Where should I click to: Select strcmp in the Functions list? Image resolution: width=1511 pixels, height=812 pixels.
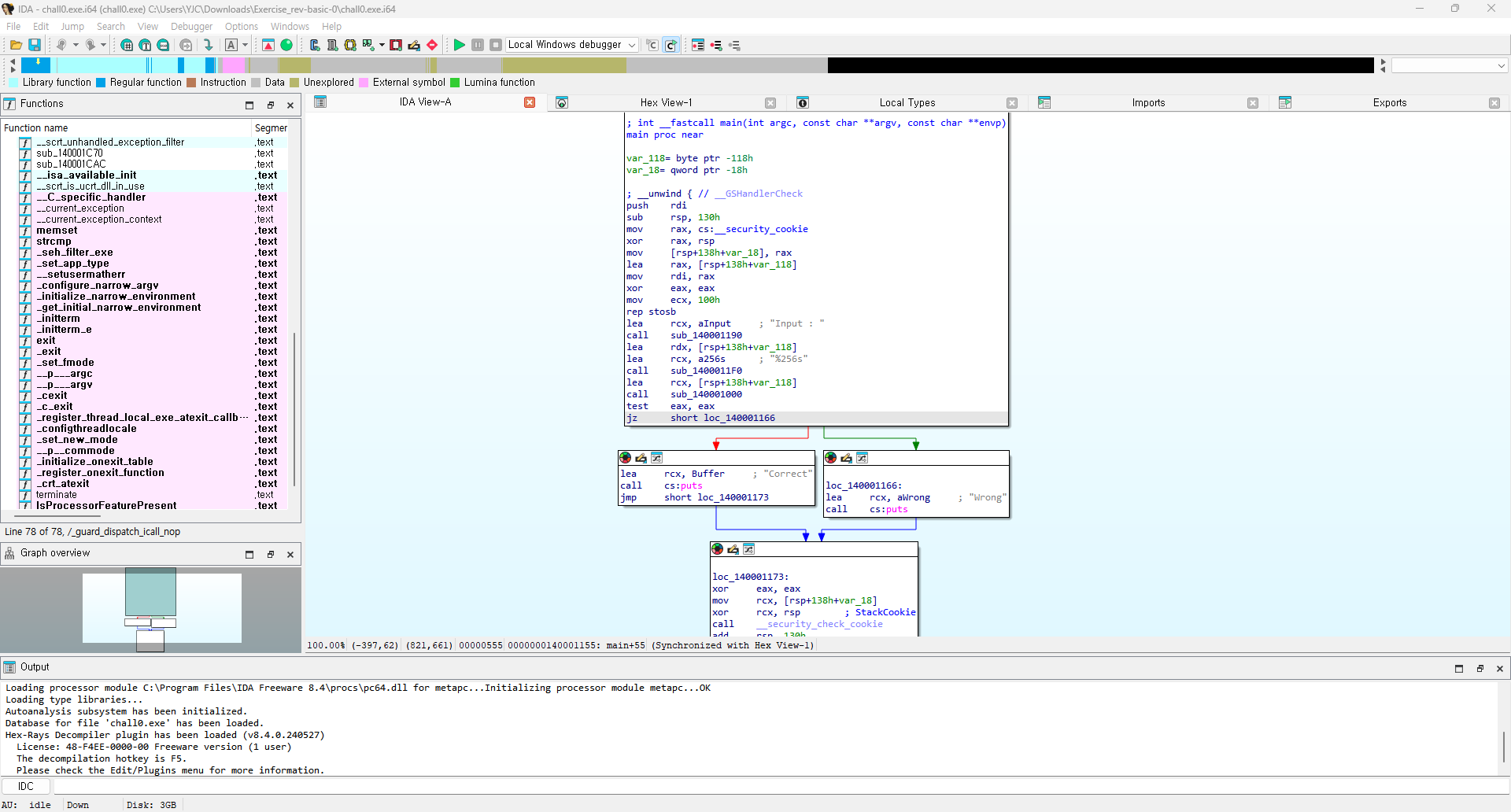tap(54, 242)
